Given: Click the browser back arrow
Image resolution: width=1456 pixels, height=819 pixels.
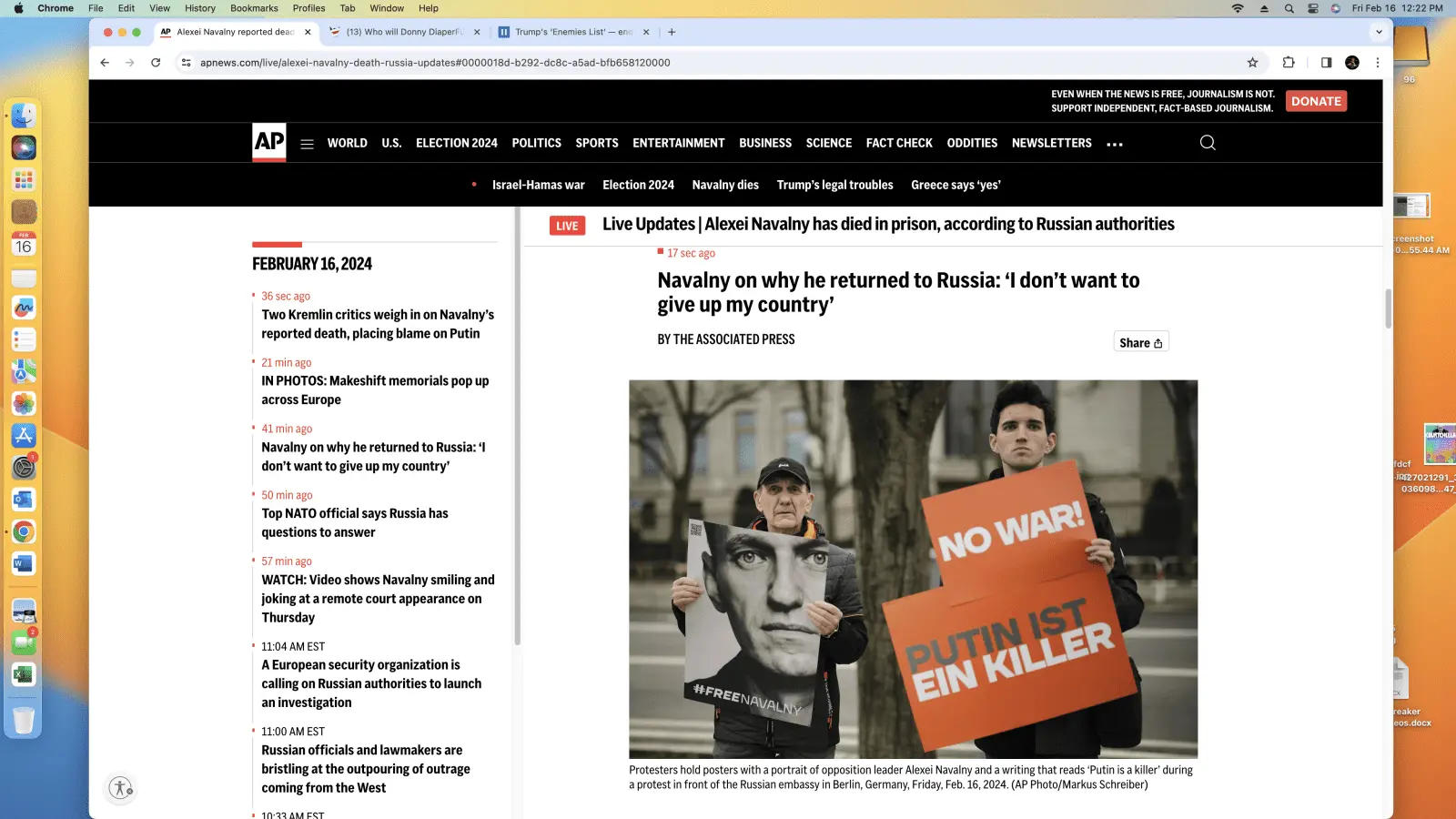Looking at the screenshot, I should tap(105, 63).
